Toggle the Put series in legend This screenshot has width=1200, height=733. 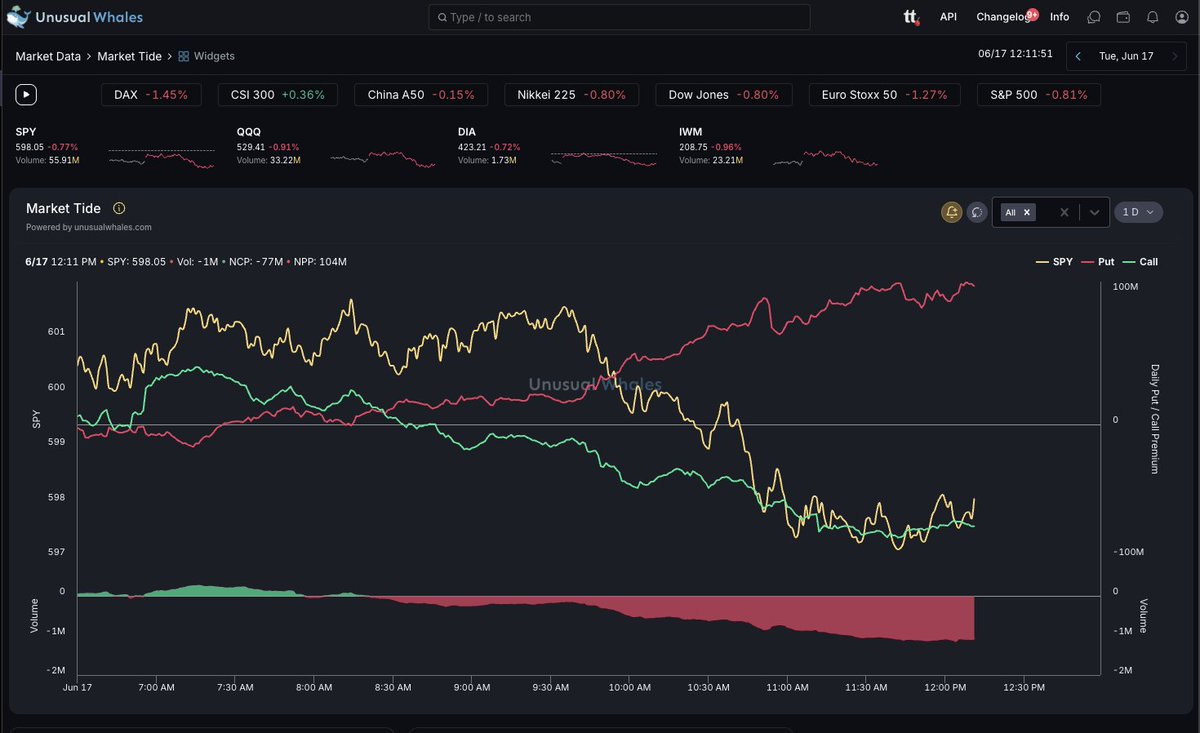[x=1097, y=262]
